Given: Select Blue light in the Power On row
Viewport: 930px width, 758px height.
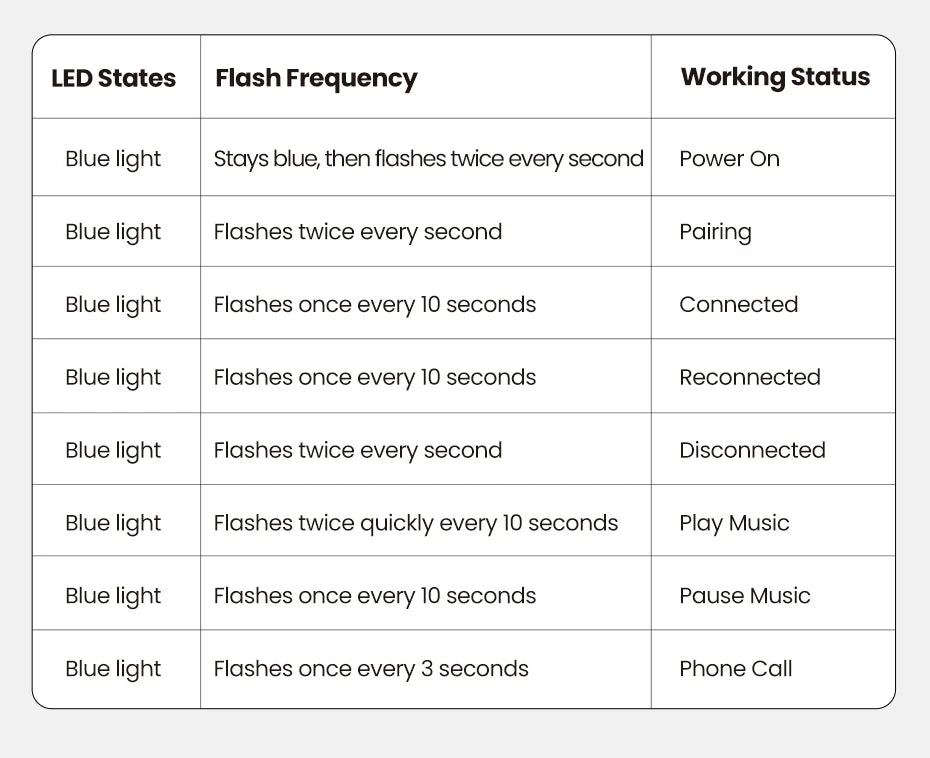Looking at the screenshot, I should pyautogui.click(x=113, y=159).
